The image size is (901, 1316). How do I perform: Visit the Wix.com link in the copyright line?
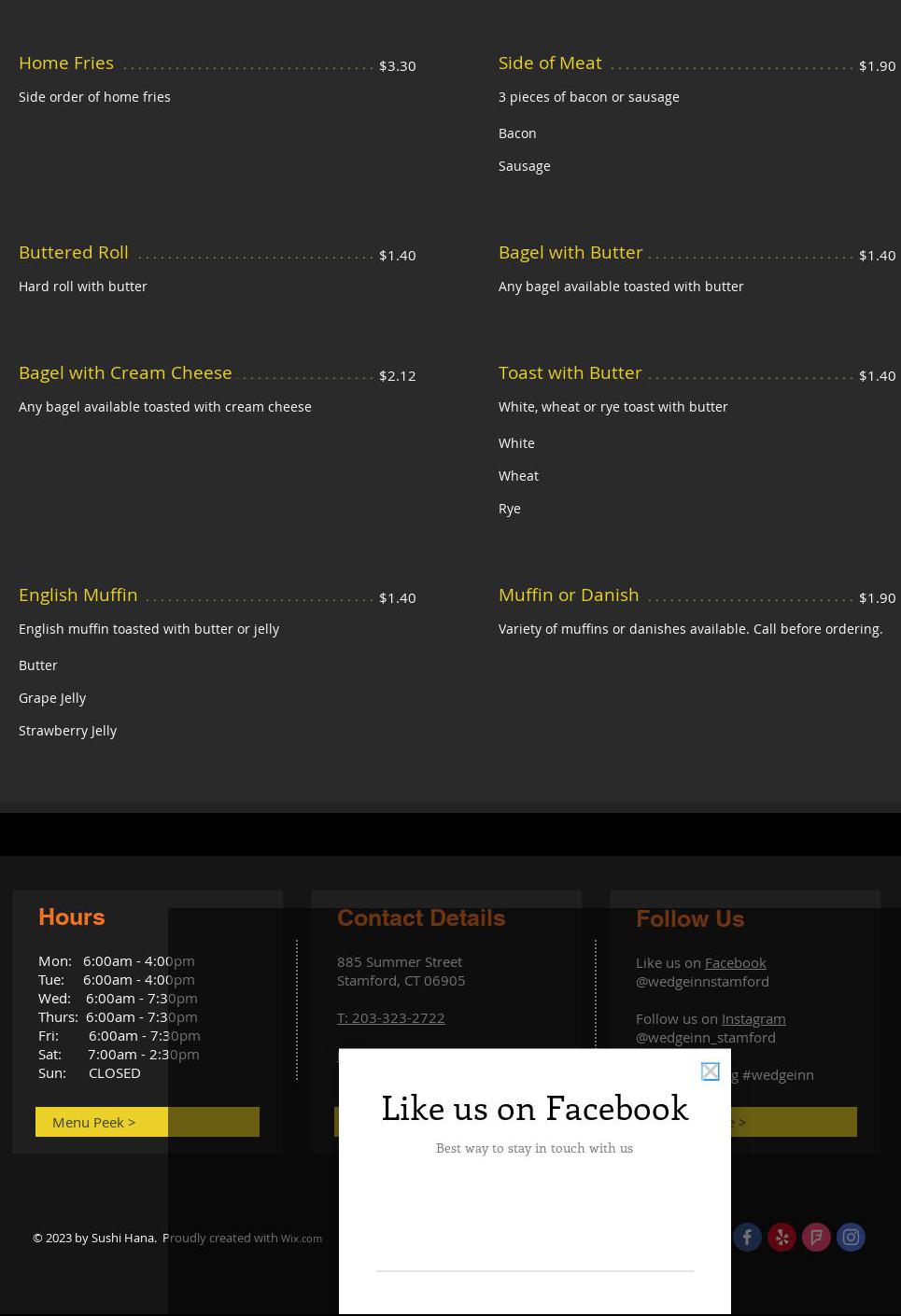click(302, 1239)
